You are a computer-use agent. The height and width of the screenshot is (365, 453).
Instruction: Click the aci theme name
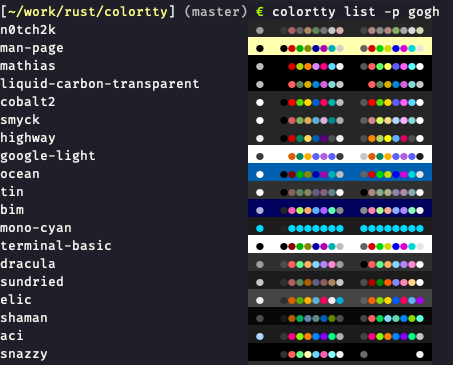[12, 336]
